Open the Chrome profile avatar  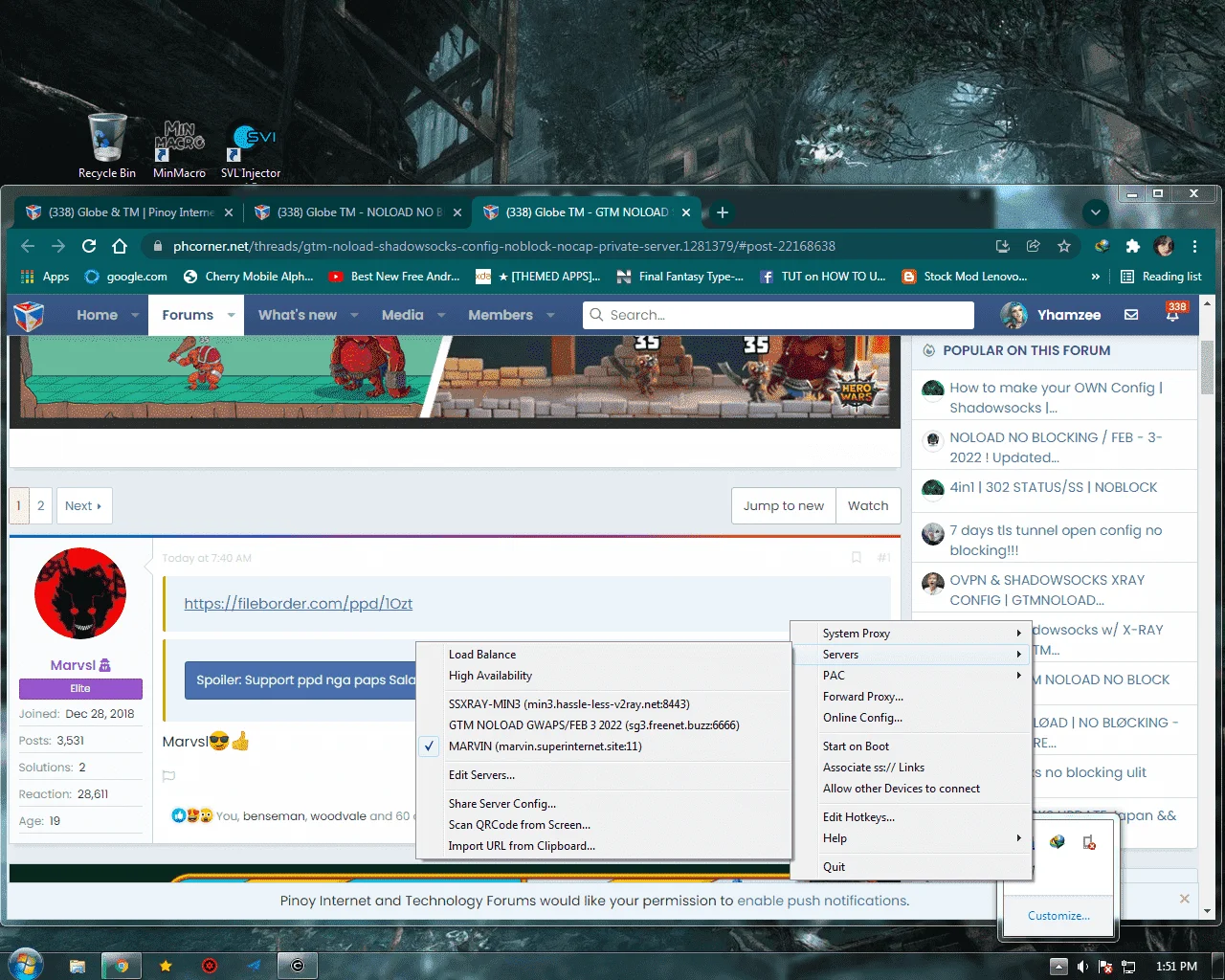pyautogui.click(x=1164, y=246)
